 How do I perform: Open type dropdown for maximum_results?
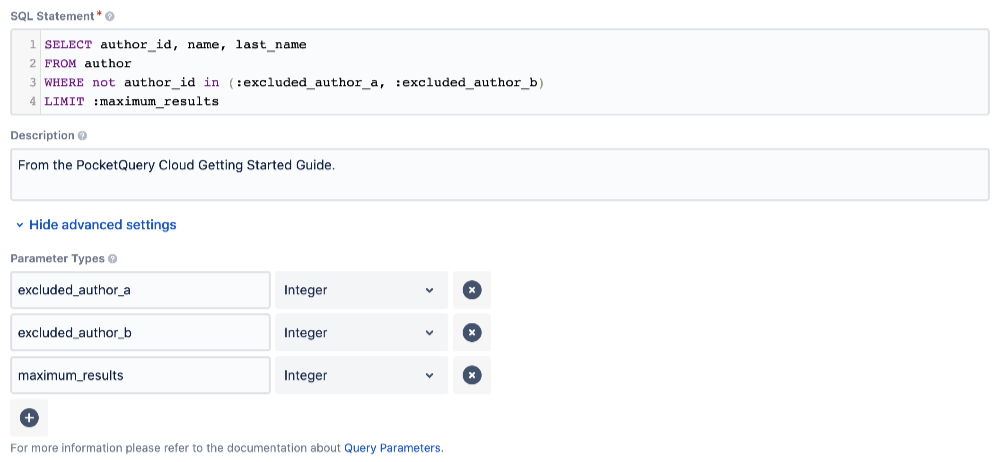(361, 376)
